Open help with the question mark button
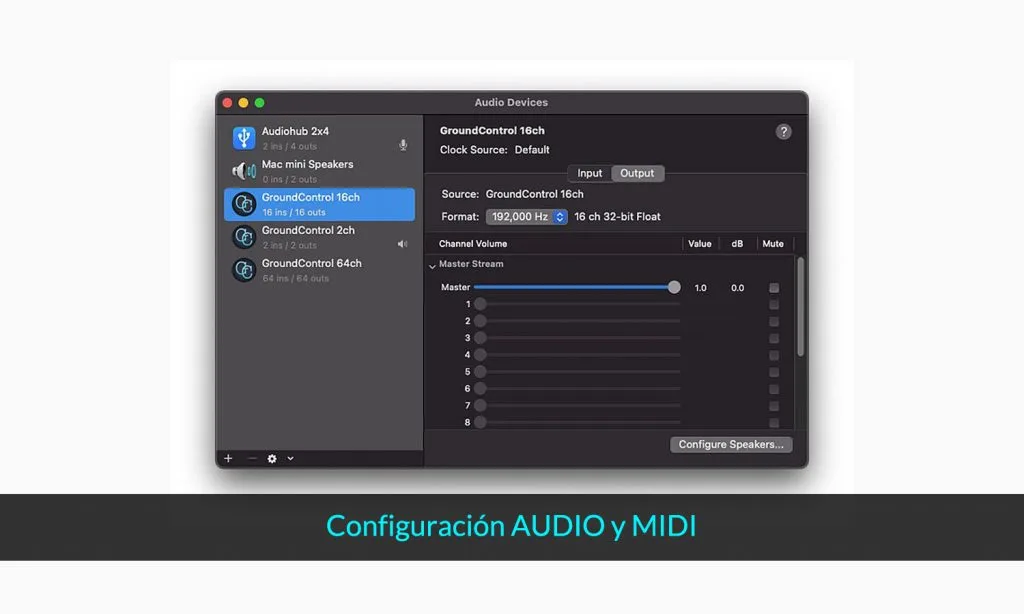This screenshot has width=1024, height=614. [783, 132]
